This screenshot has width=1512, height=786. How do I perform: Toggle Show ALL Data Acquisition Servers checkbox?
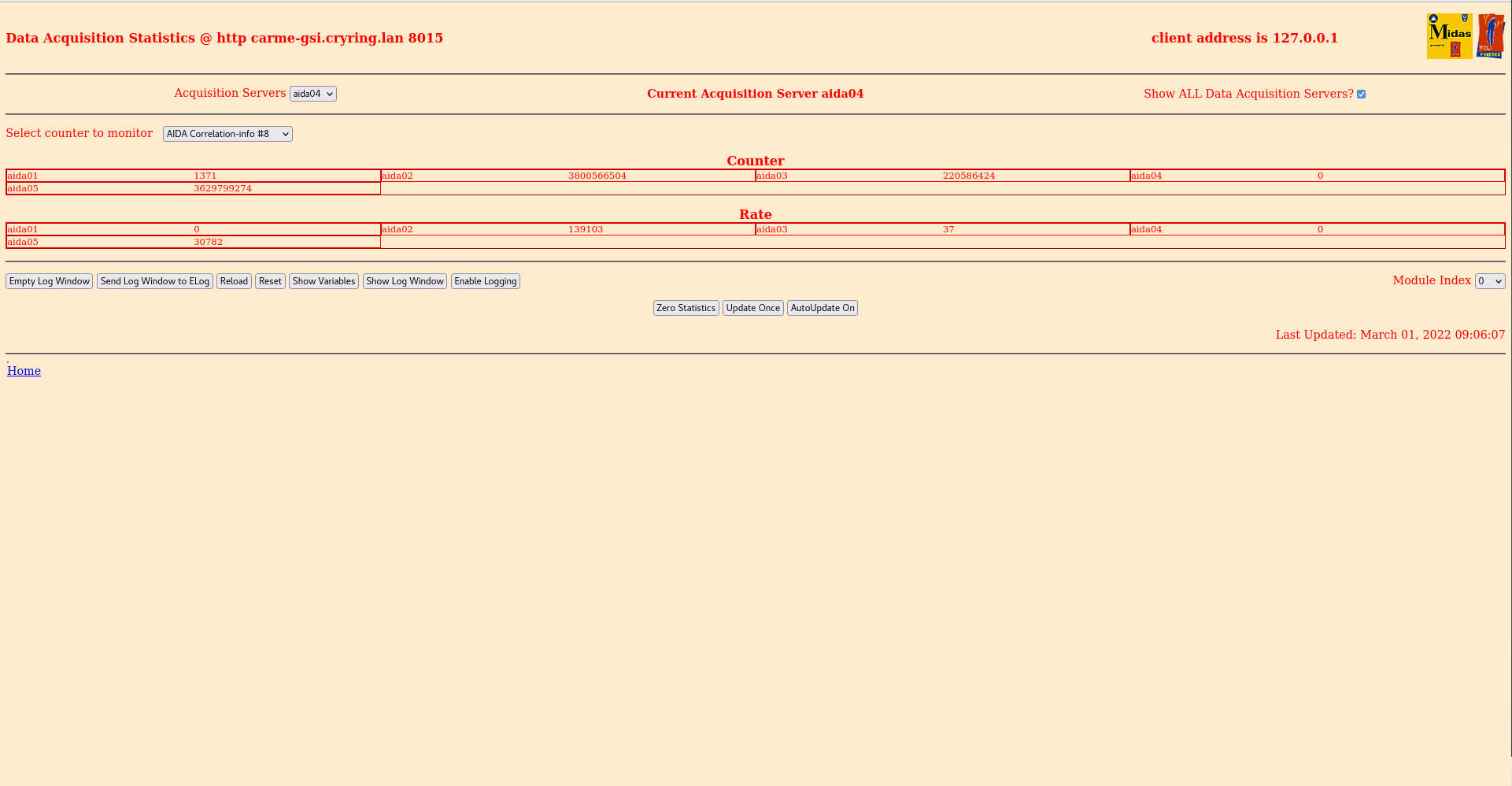coord(1362,93)
